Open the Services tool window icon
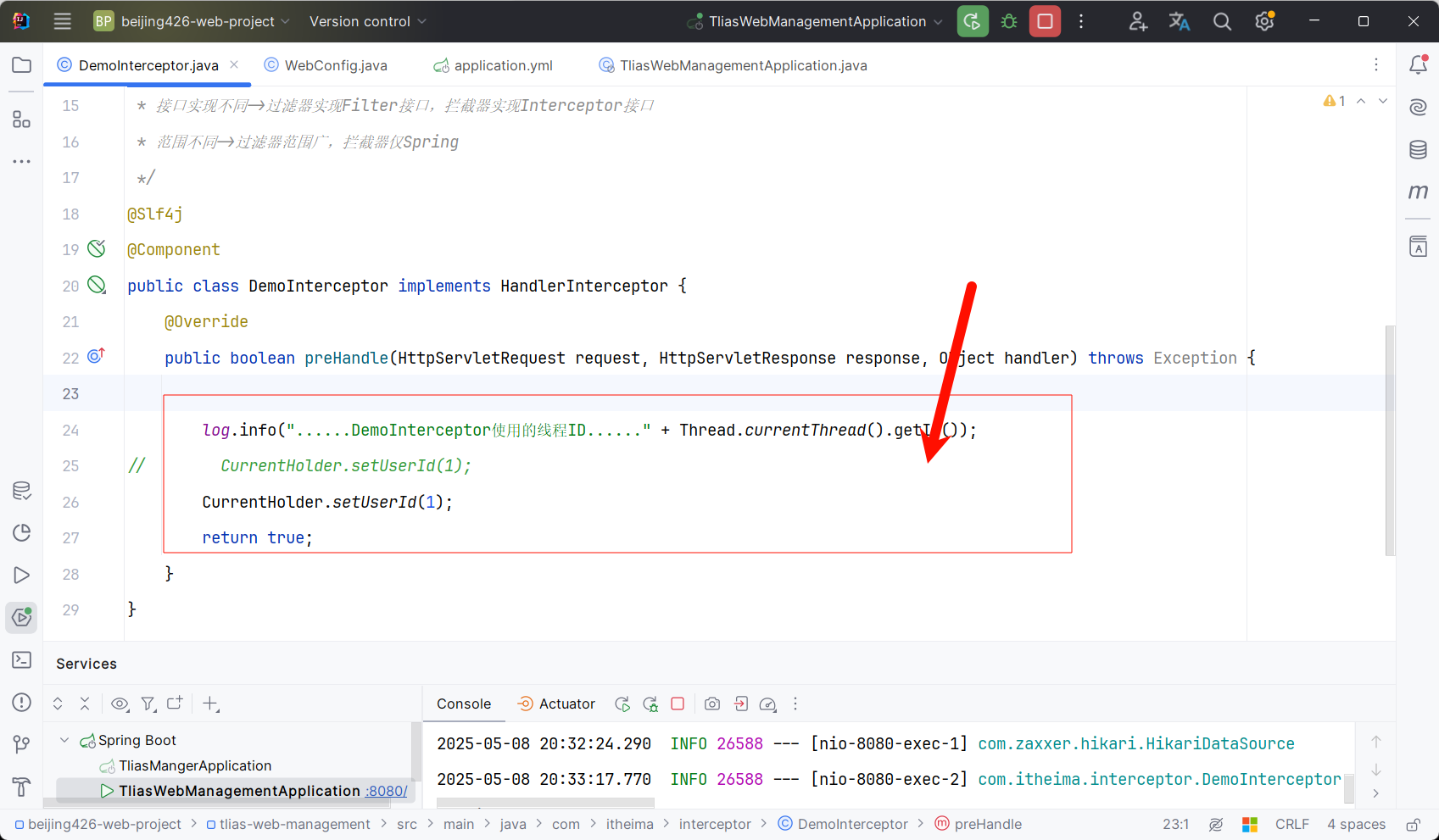This screenshot has height=840, width=1439. [22, 617]
